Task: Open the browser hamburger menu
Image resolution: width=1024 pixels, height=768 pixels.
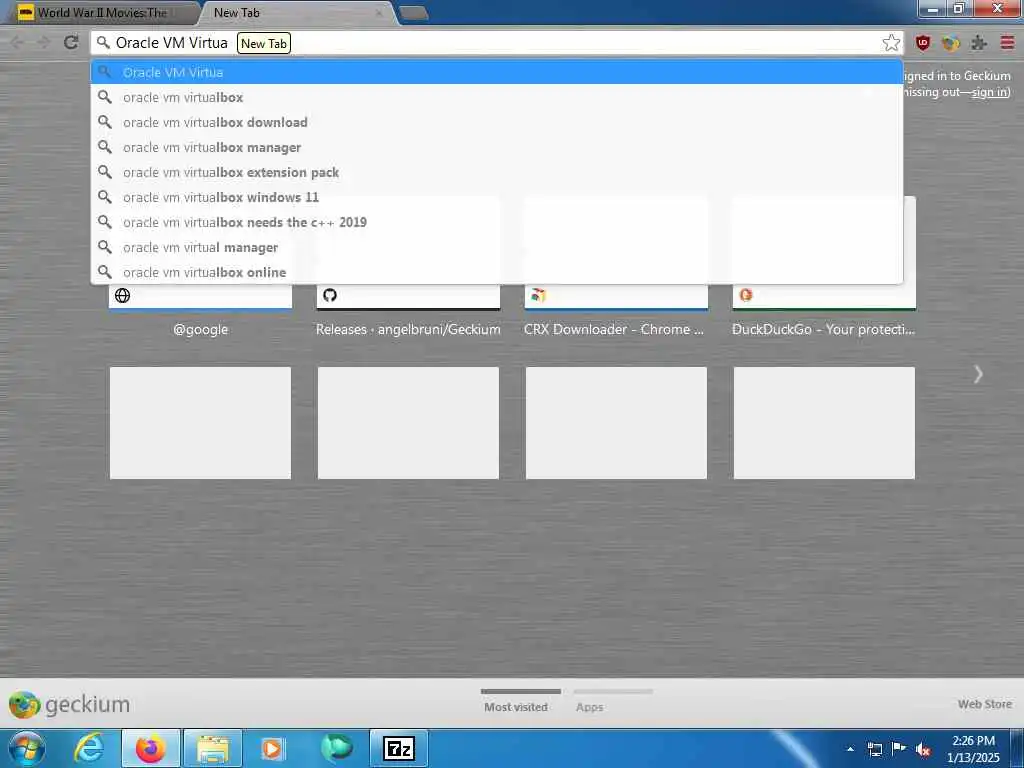Action: click(1007, 43)
